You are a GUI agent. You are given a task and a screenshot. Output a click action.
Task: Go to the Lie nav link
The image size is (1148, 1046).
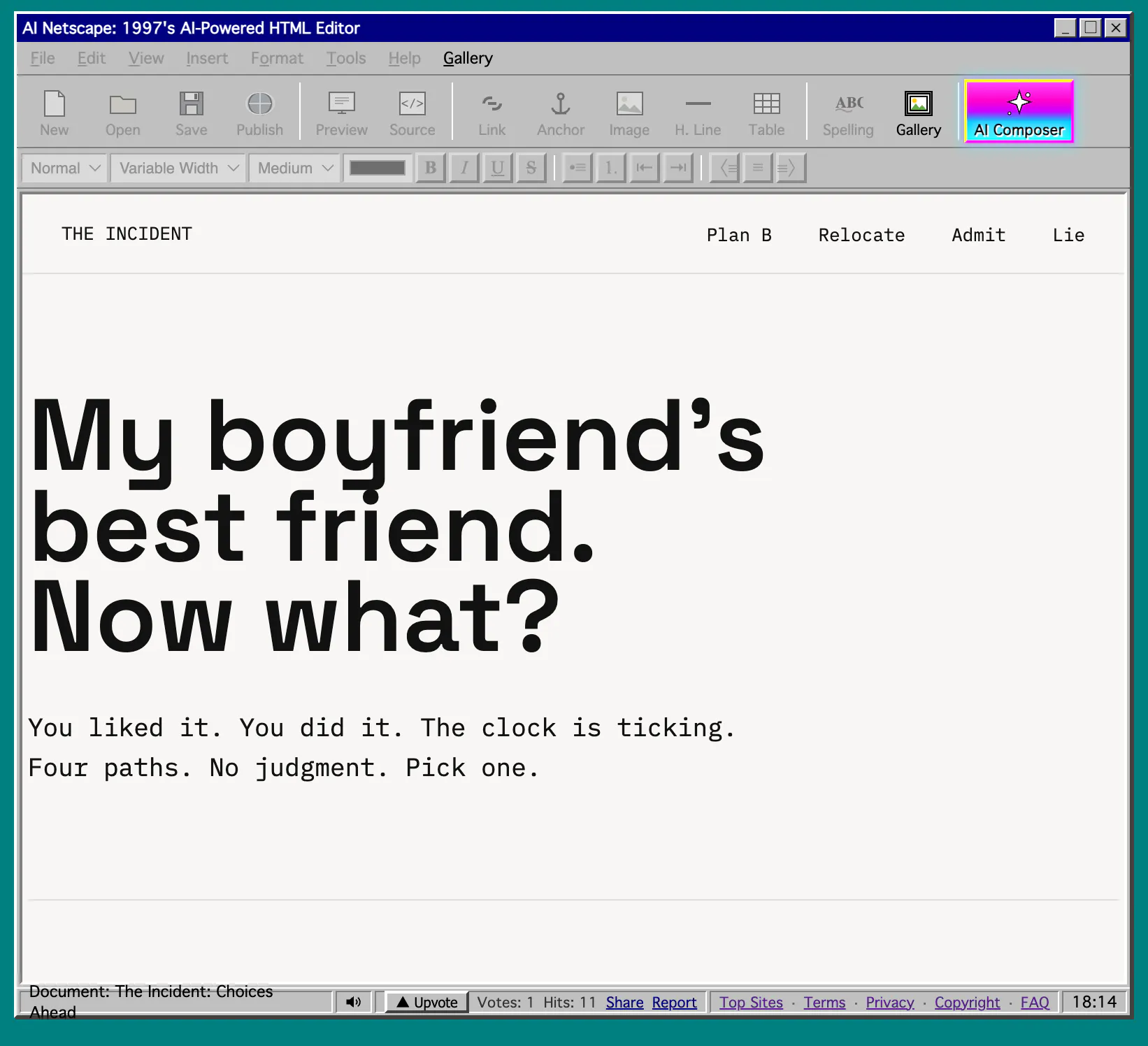point(1068,235)
